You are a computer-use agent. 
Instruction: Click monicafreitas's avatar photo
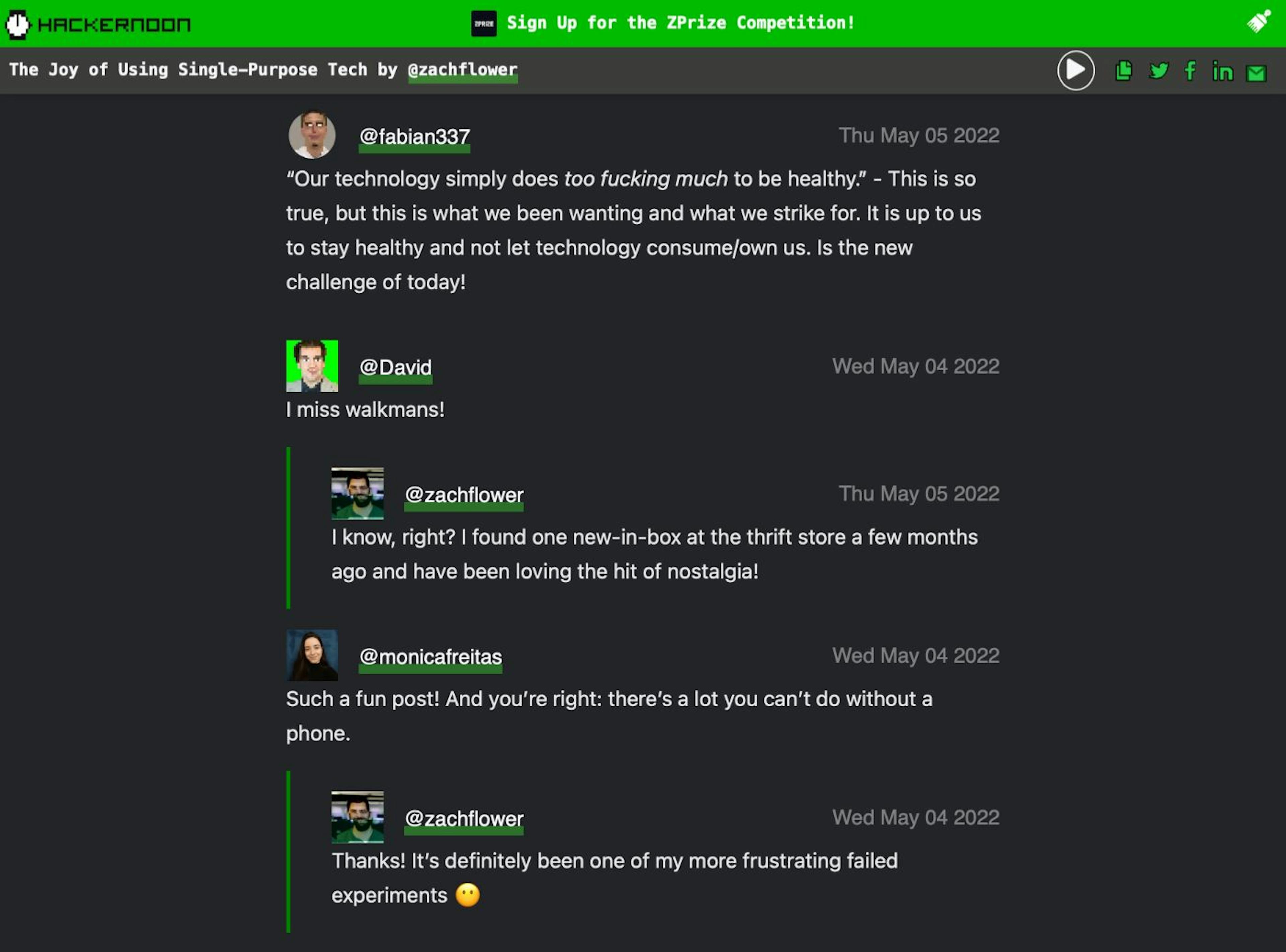(x=312, y=655)
